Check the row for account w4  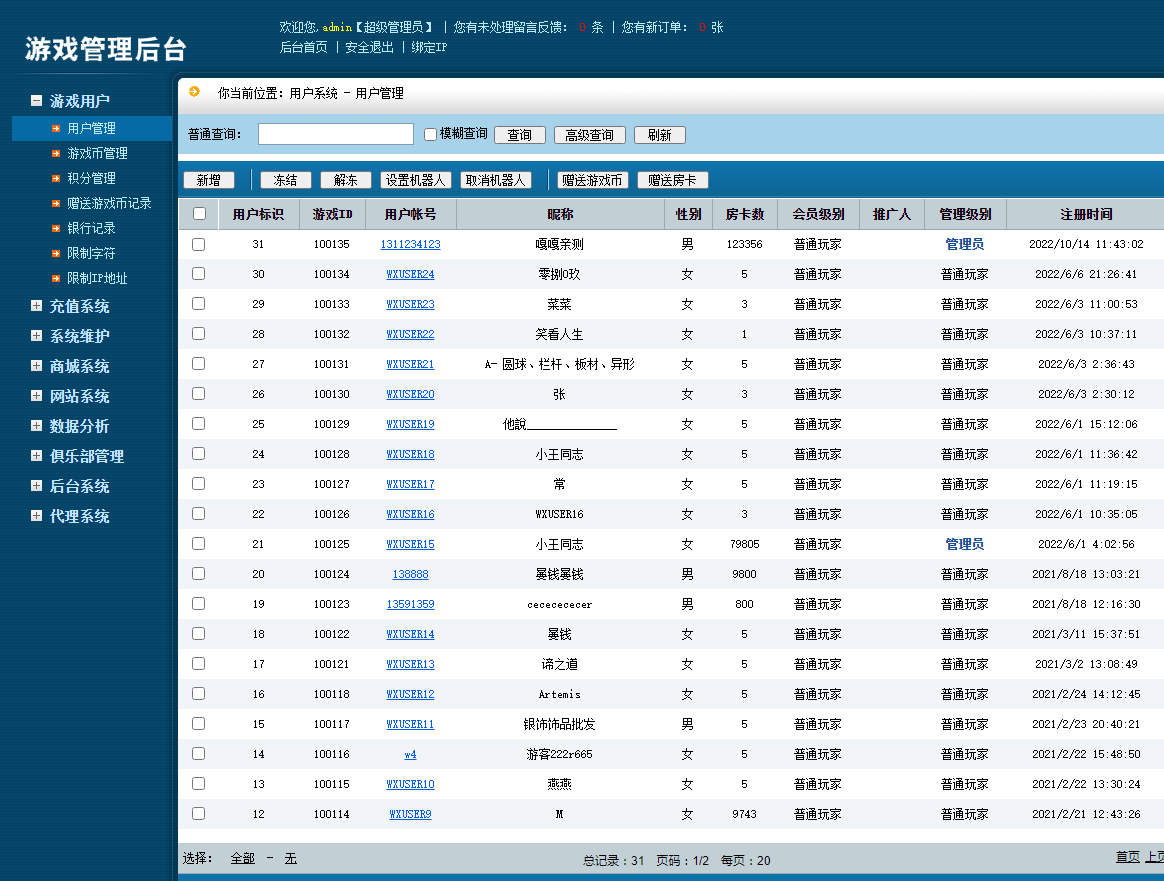point(198,753)
